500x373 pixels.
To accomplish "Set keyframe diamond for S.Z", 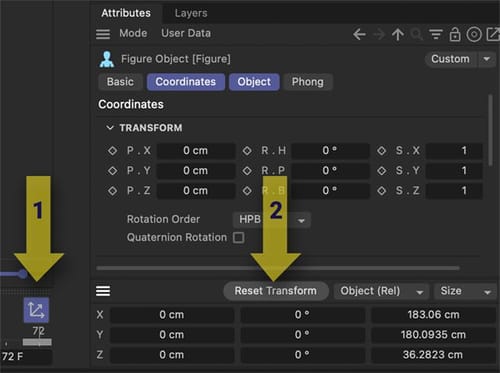I will click(382, 191).
